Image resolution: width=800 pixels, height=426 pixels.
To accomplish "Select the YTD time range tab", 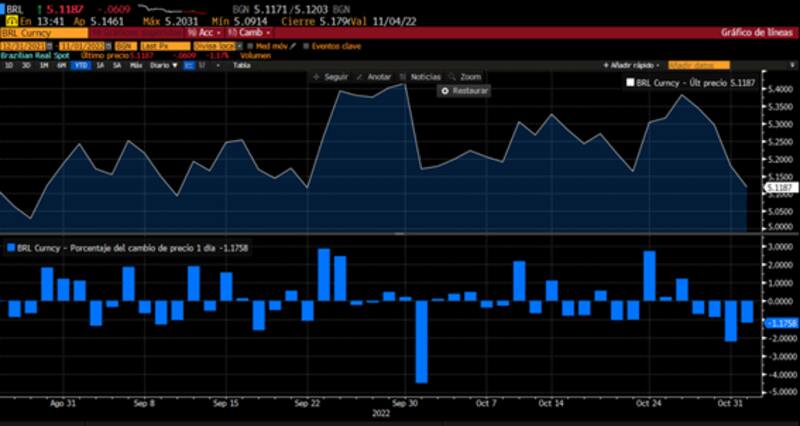I will click(77, 65).
